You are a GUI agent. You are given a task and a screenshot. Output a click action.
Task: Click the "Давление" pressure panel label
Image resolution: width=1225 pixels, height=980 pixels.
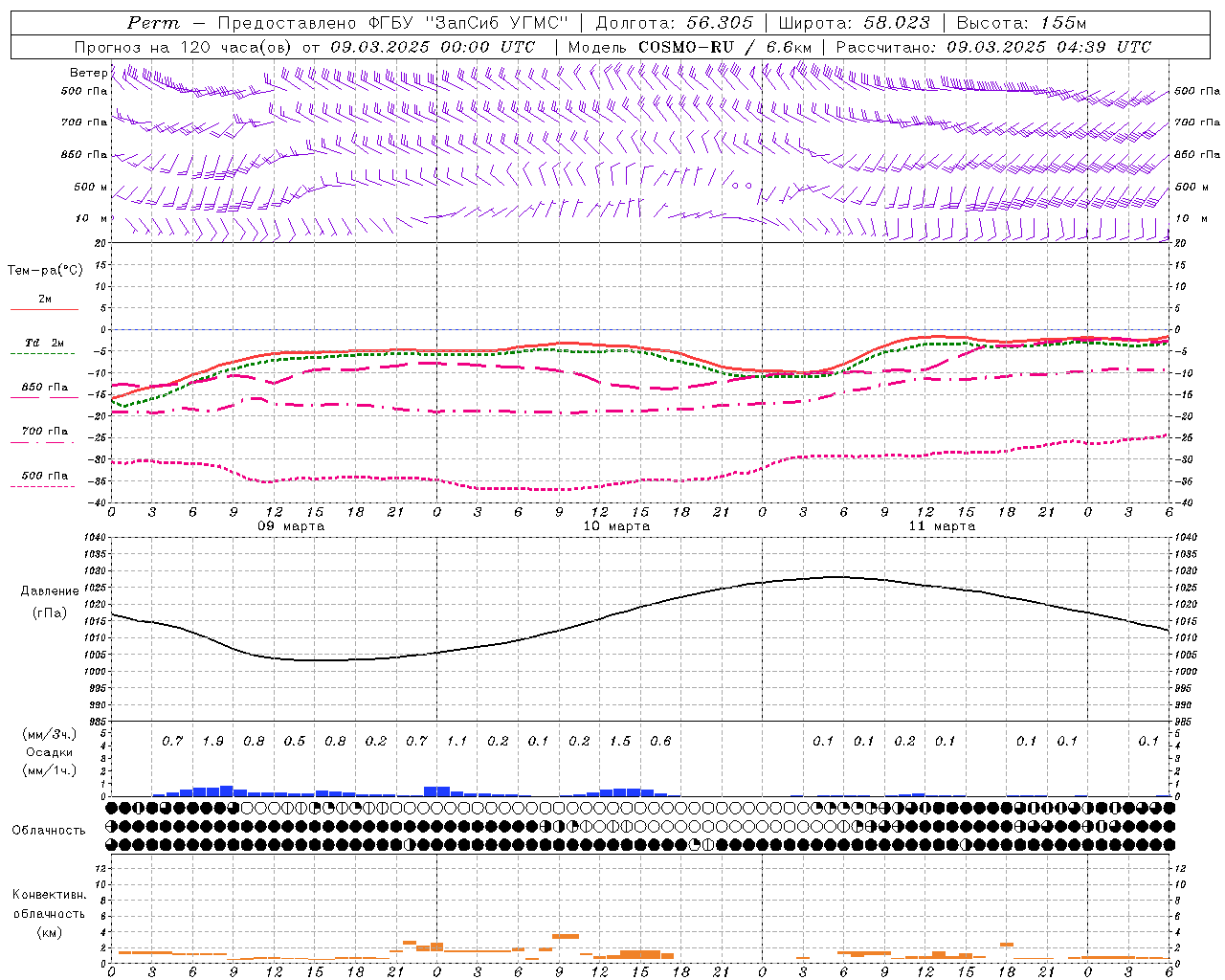[50, 590]
